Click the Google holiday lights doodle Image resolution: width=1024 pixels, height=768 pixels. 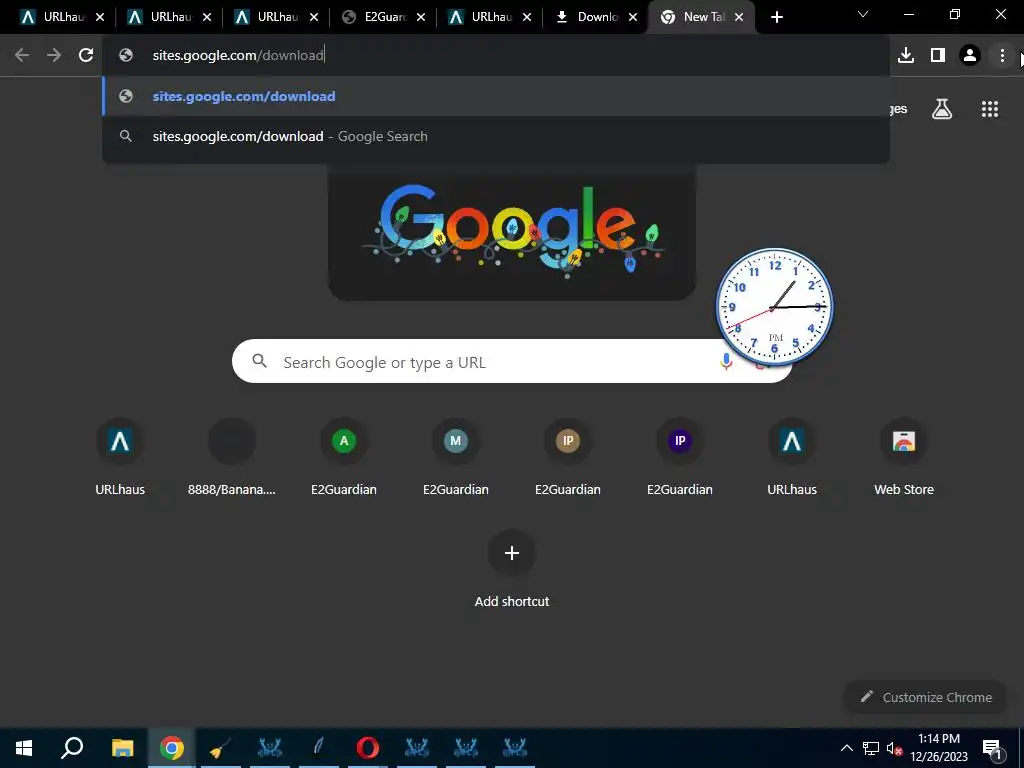click(x=512, y=232)
